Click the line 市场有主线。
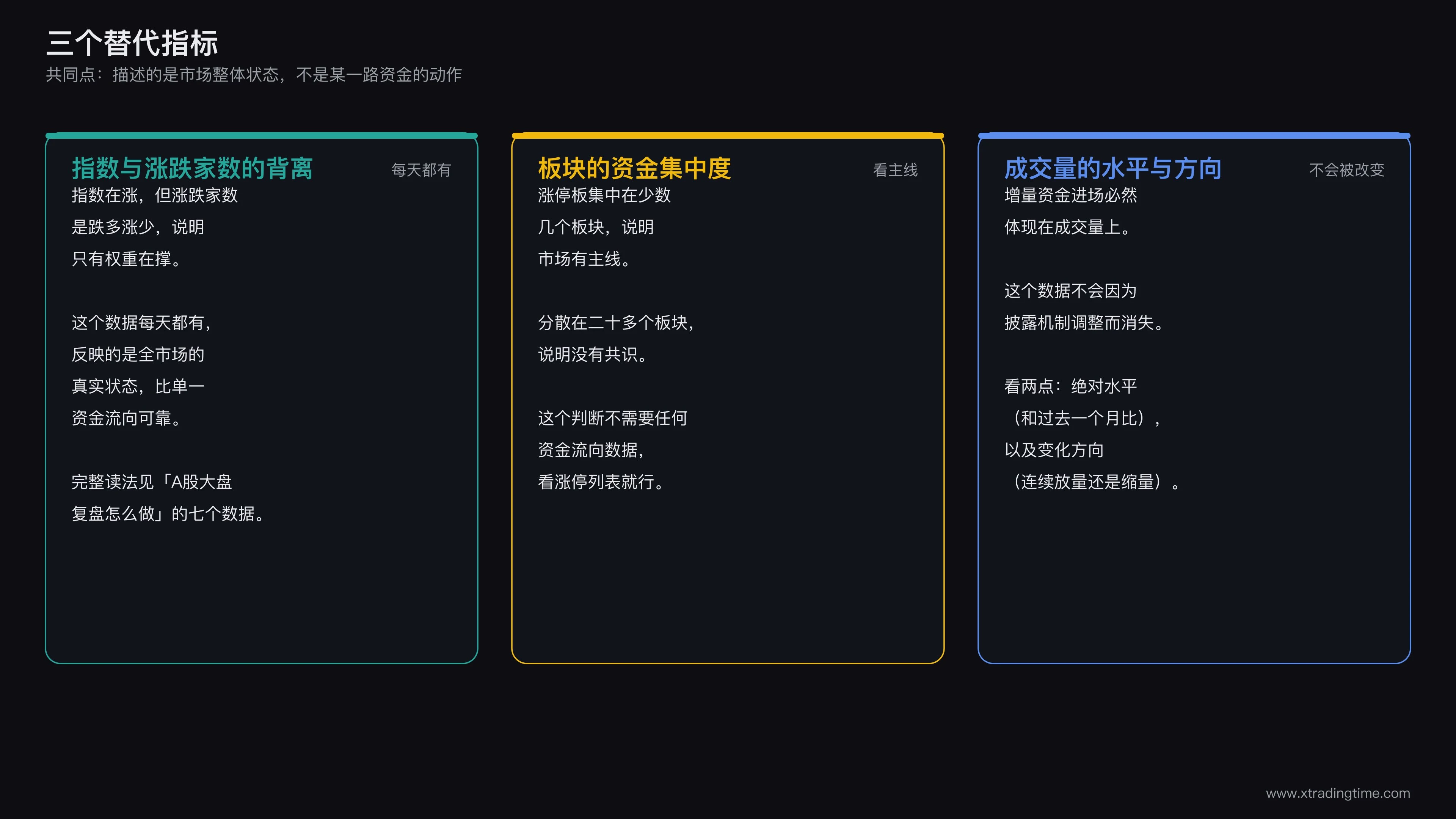The image size is (1456, 819). click(x=584, y=259)
